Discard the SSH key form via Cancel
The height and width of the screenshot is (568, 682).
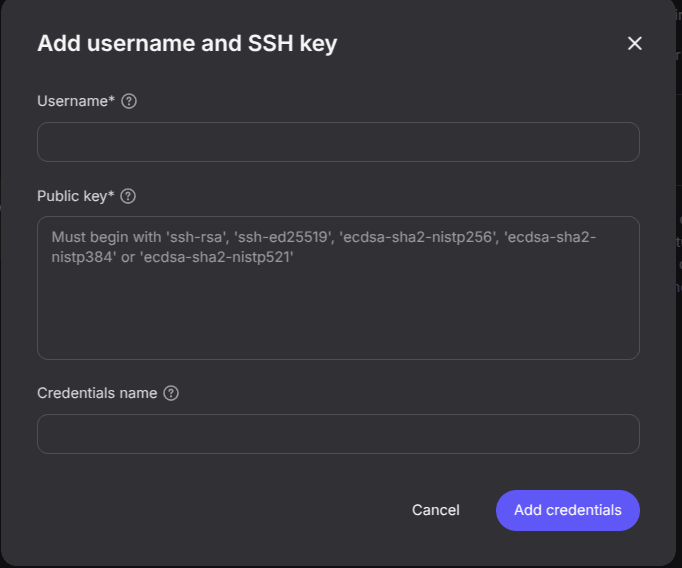click(x=436, y=510)
